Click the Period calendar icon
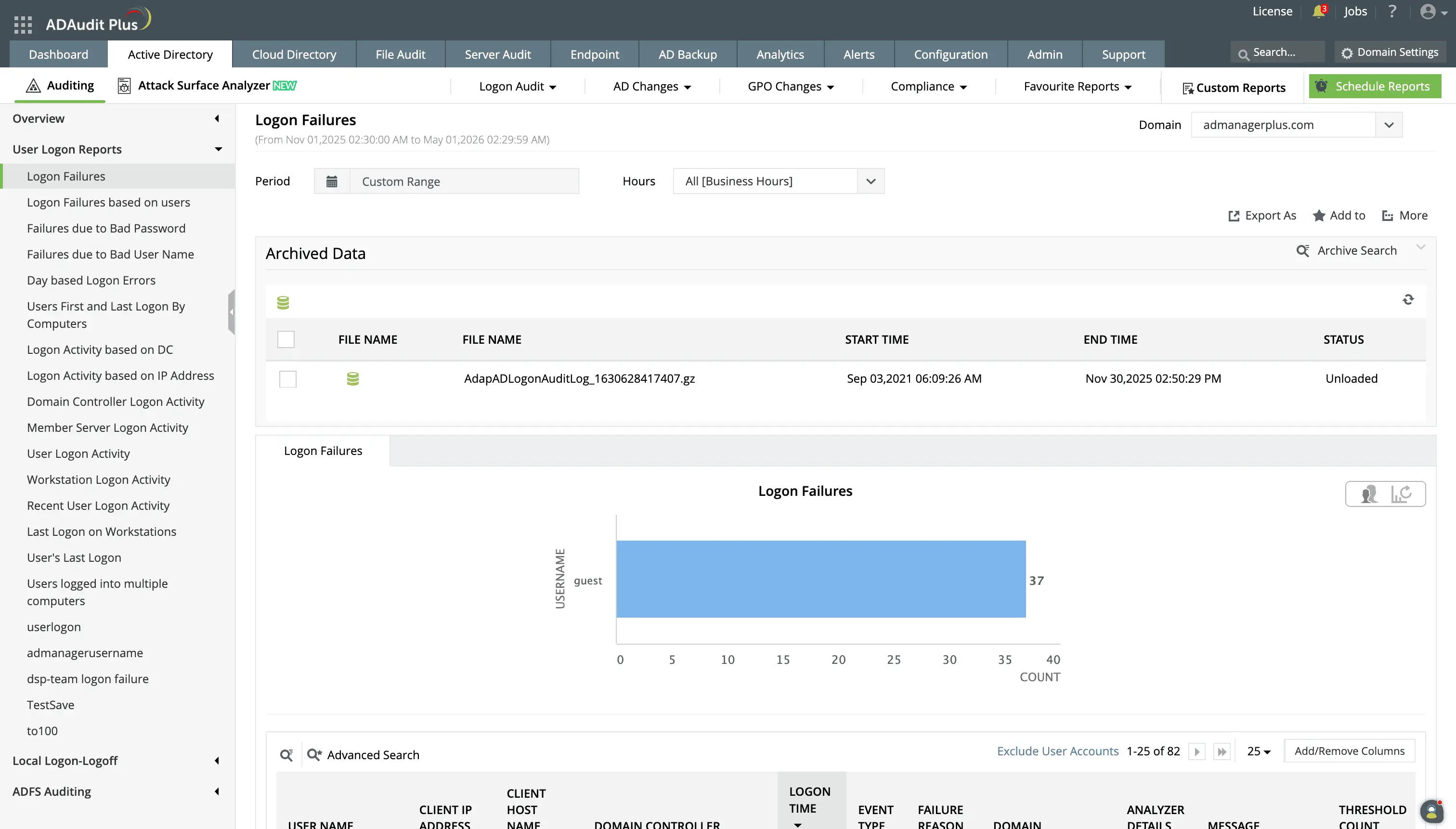 pyautogui.click(x=332, y=181)
